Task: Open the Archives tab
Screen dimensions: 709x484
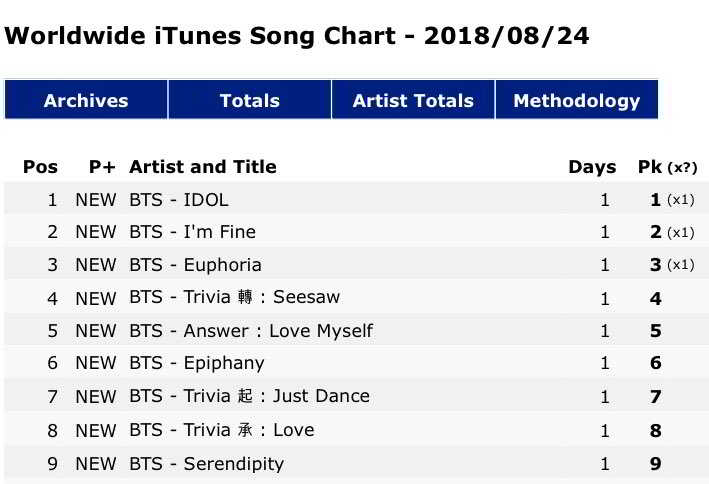Action: pyautogui.click(x=86, y=100)
